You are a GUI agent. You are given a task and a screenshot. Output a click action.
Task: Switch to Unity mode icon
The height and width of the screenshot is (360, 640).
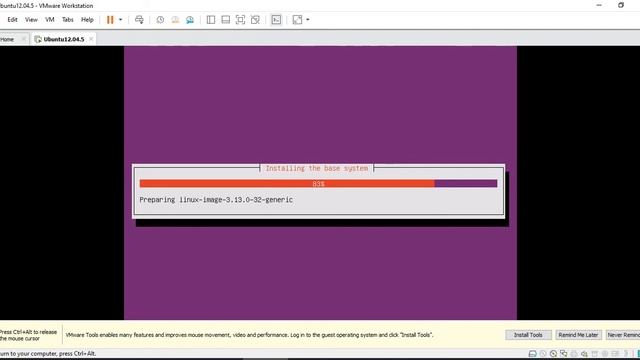[x=255, y=20]
